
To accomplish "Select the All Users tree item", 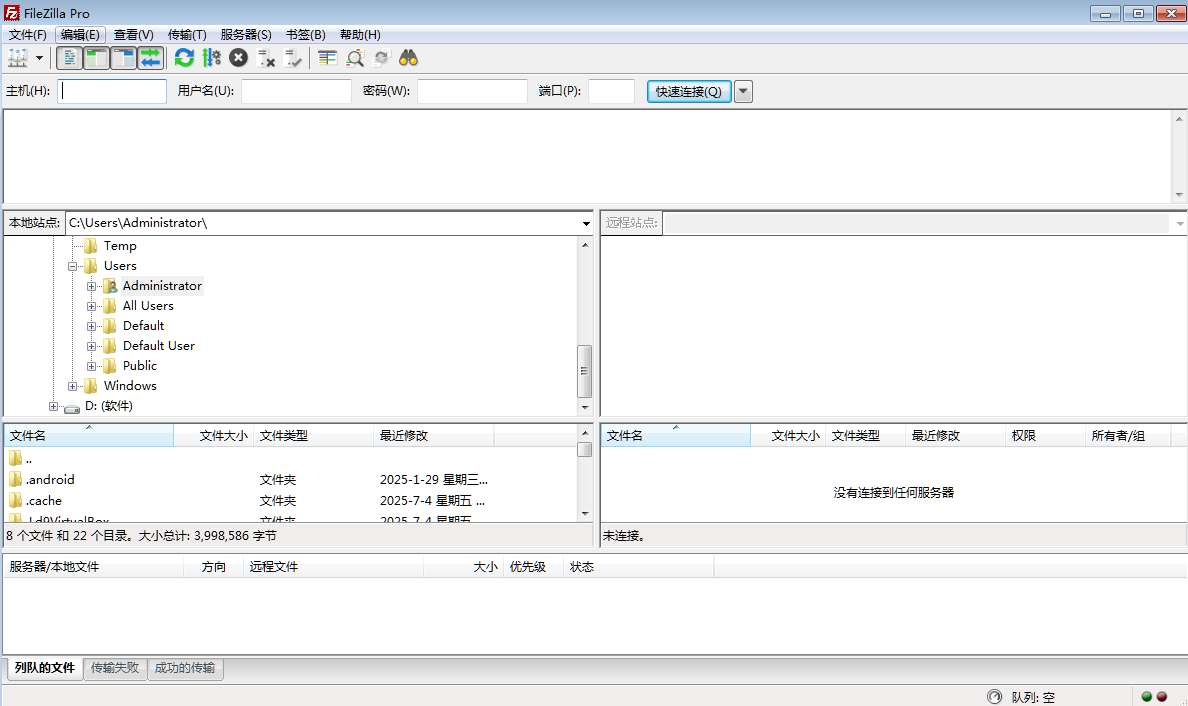I will 147,305.
